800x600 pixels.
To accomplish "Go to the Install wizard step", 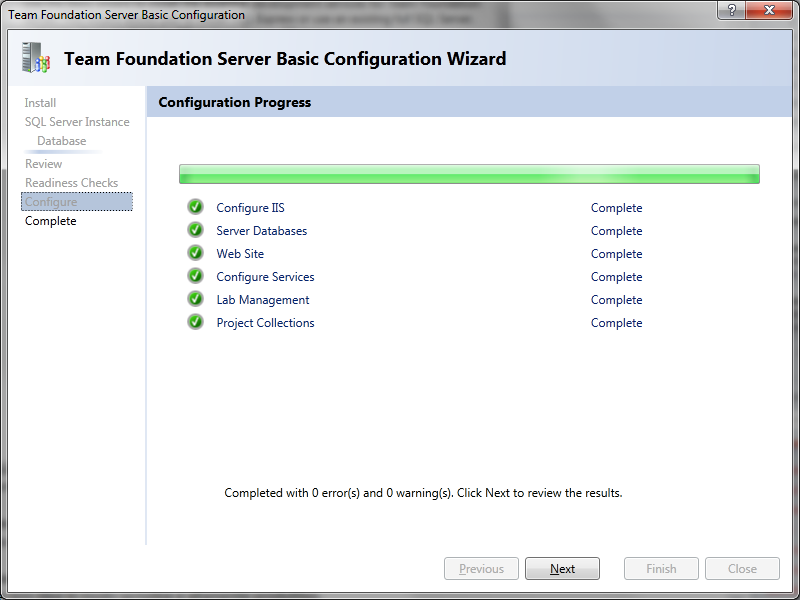I will (40, 103).
